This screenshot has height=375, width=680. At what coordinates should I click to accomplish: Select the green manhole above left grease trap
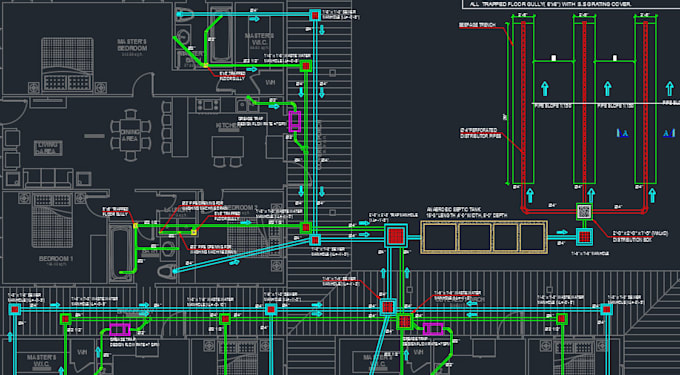[x=65, y=319]
